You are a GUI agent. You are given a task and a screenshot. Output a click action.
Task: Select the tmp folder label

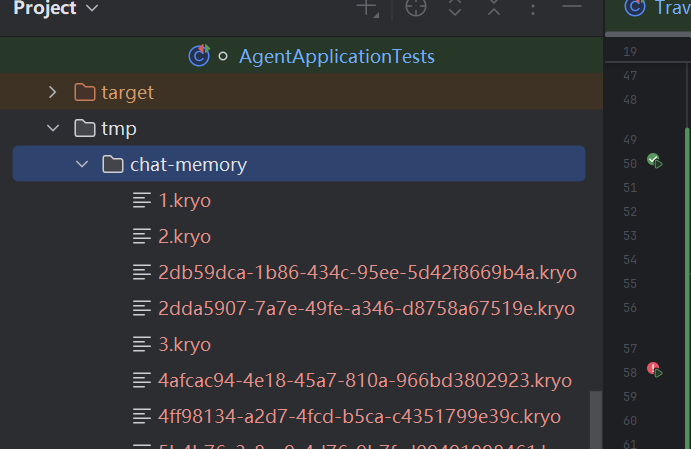pos(119,129)
